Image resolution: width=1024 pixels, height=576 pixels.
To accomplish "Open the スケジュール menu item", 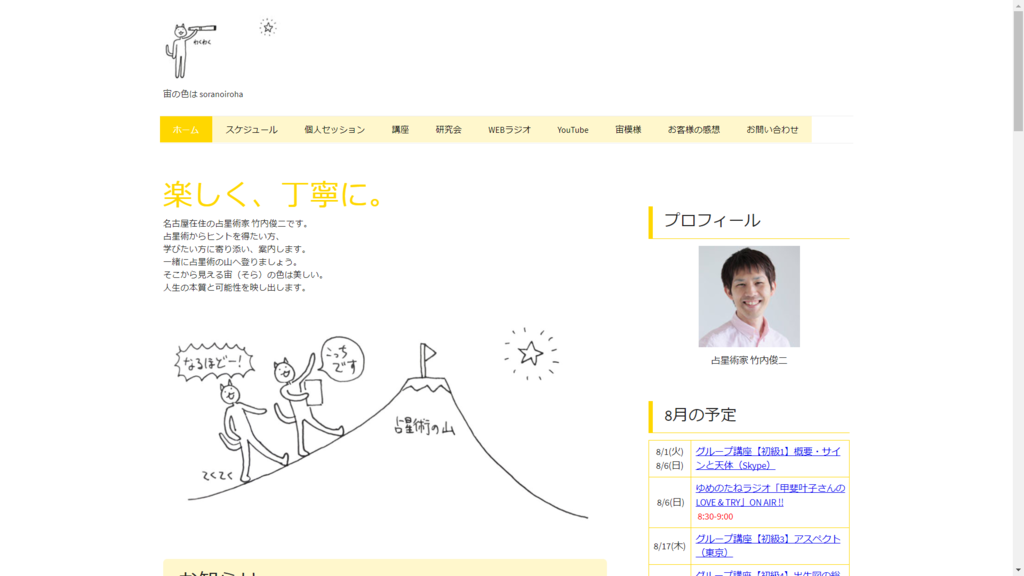I will (251, 129).
